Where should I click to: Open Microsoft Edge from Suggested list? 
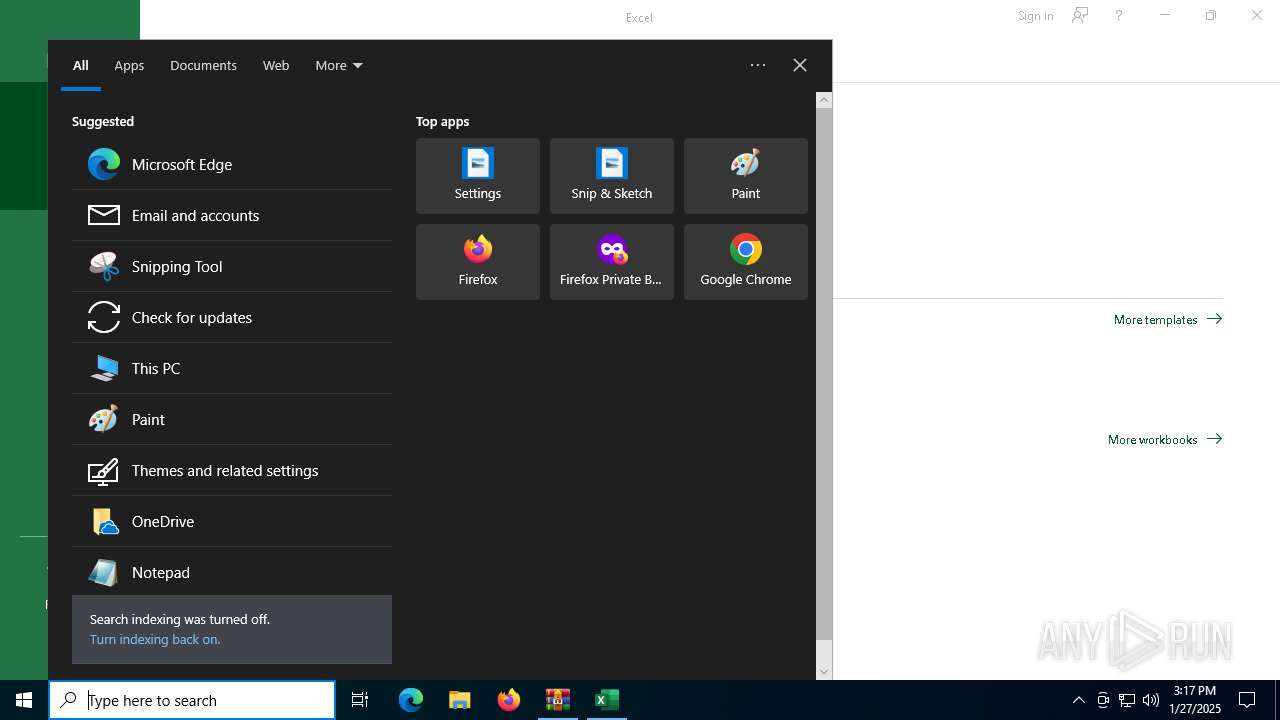point(232,164)
